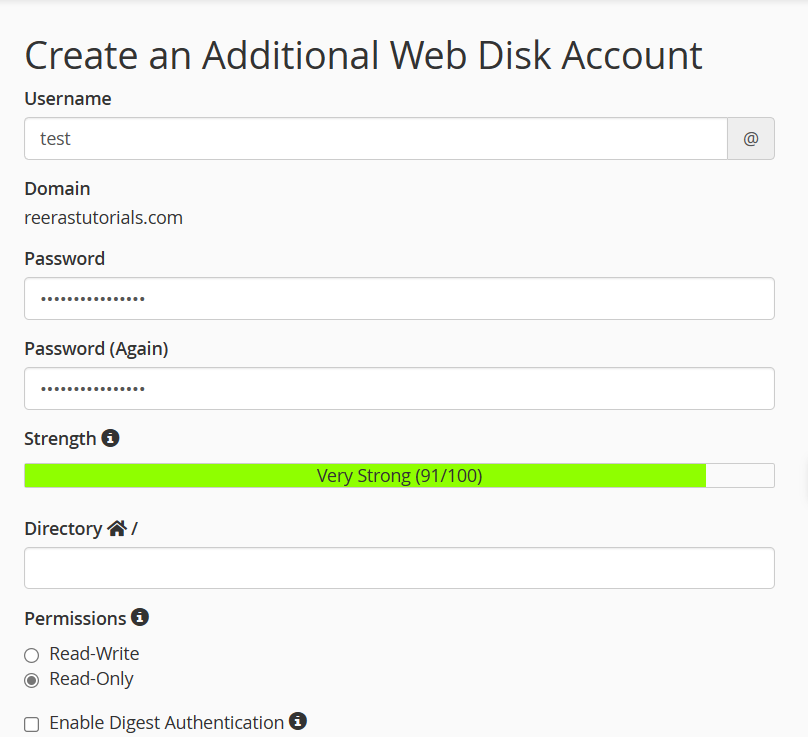
Task: Open the Permissions info tooltip icon
Action: (140, 617)
